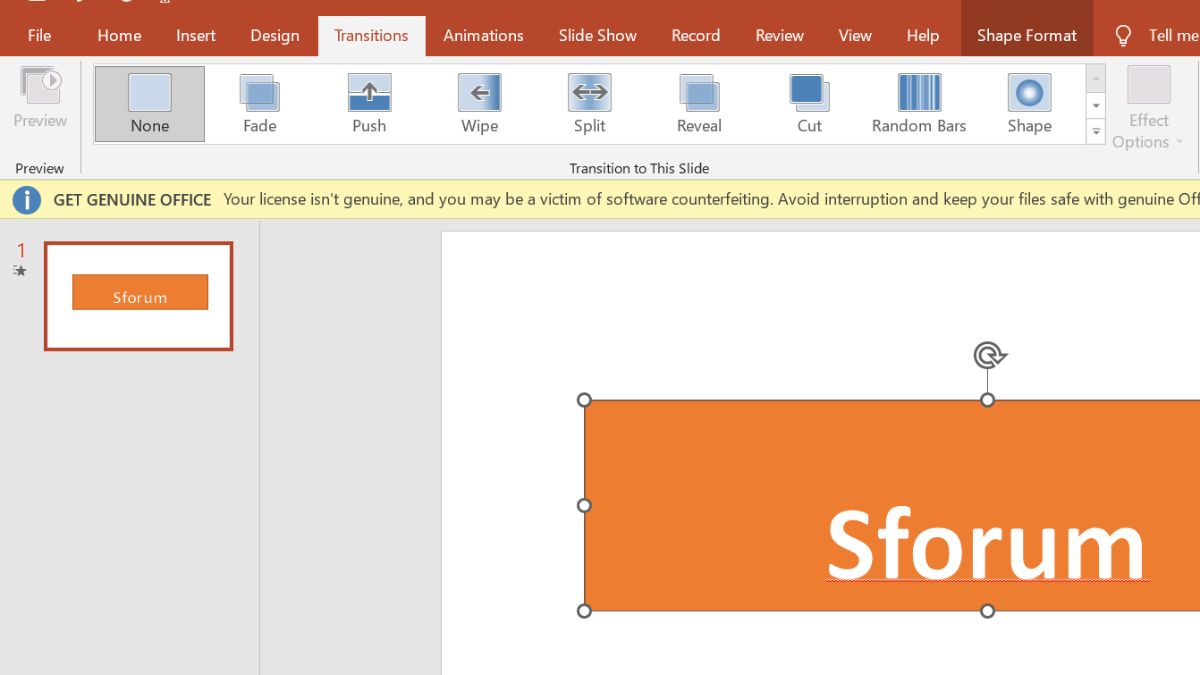Choose the Split transition effect
1200x675 pixels.
[x=589, y=103]
